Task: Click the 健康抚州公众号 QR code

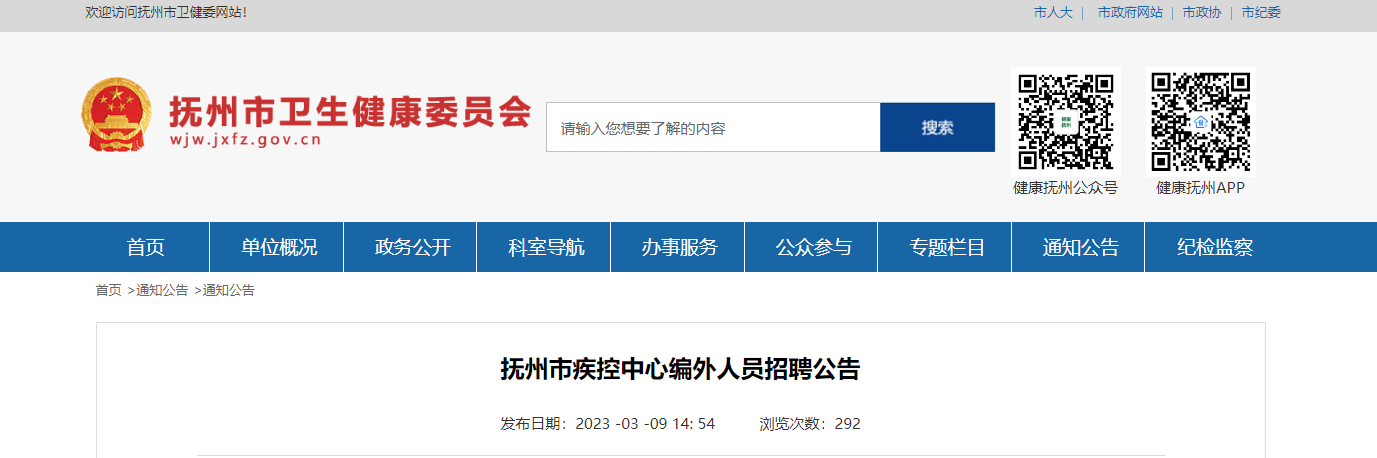Action: pyautogui.click(x=1066, y=122)
